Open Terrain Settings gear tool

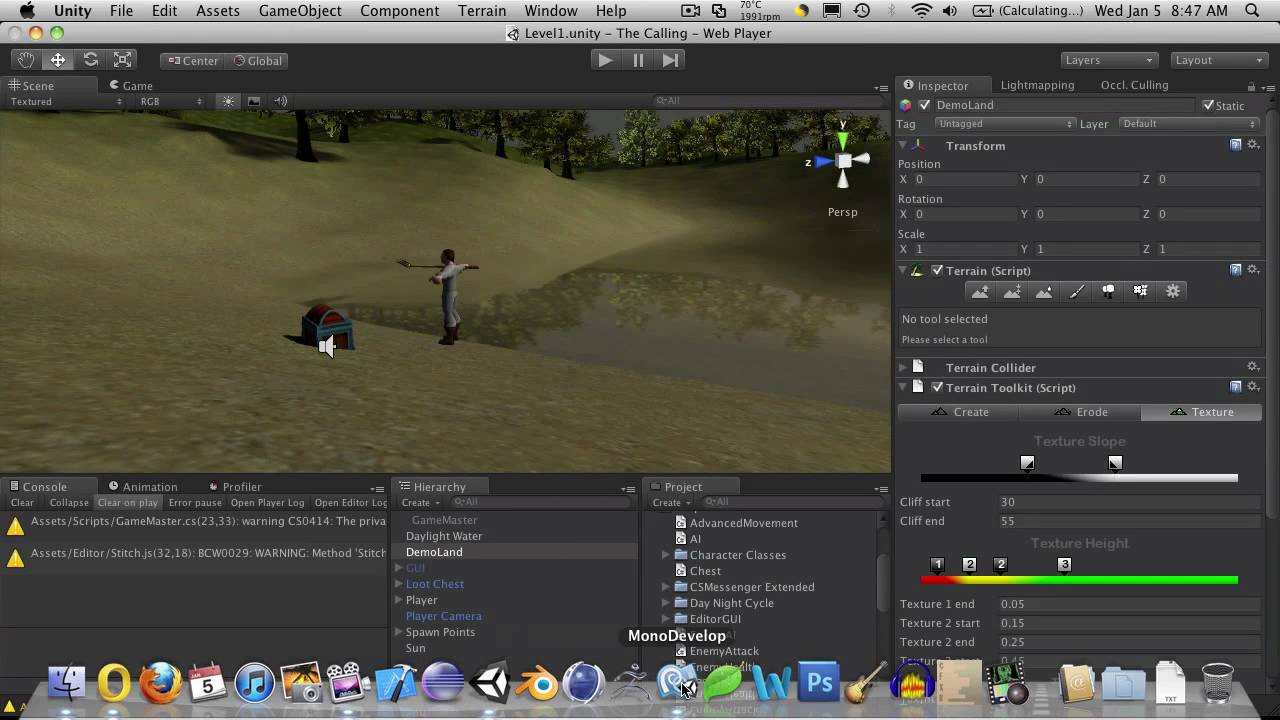click(x=1173, y=291)
